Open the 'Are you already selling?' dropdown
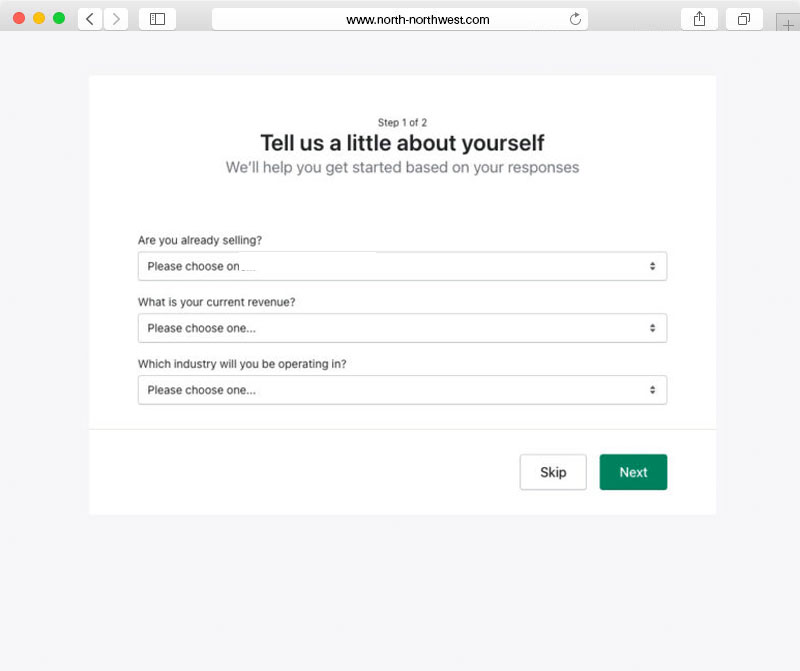 click(x=402, y=266)
